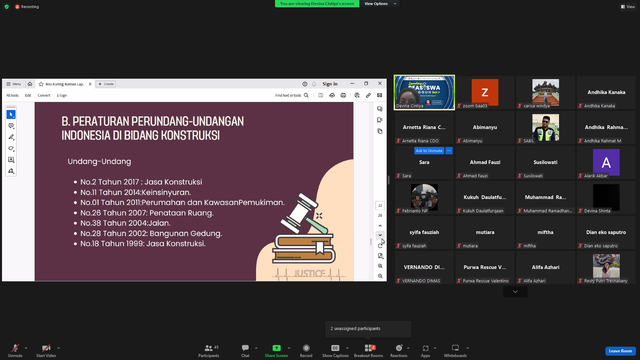Select Devina Cintya's video thumbnail
The height and width of the screenshot is (360, 640).
[424, 92]
